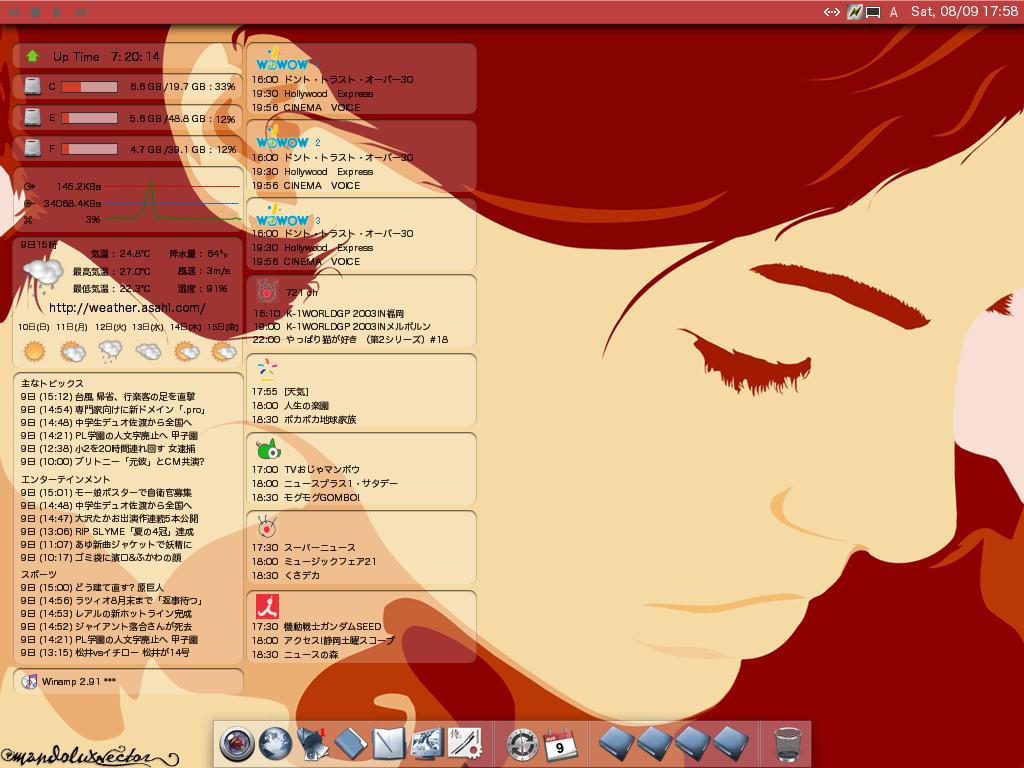Click the rainy forecast icon for 12日(火)
Image resolution: width=1024 pixels, height=768 pixels.
pyautogui.click(x=110, y=351)
